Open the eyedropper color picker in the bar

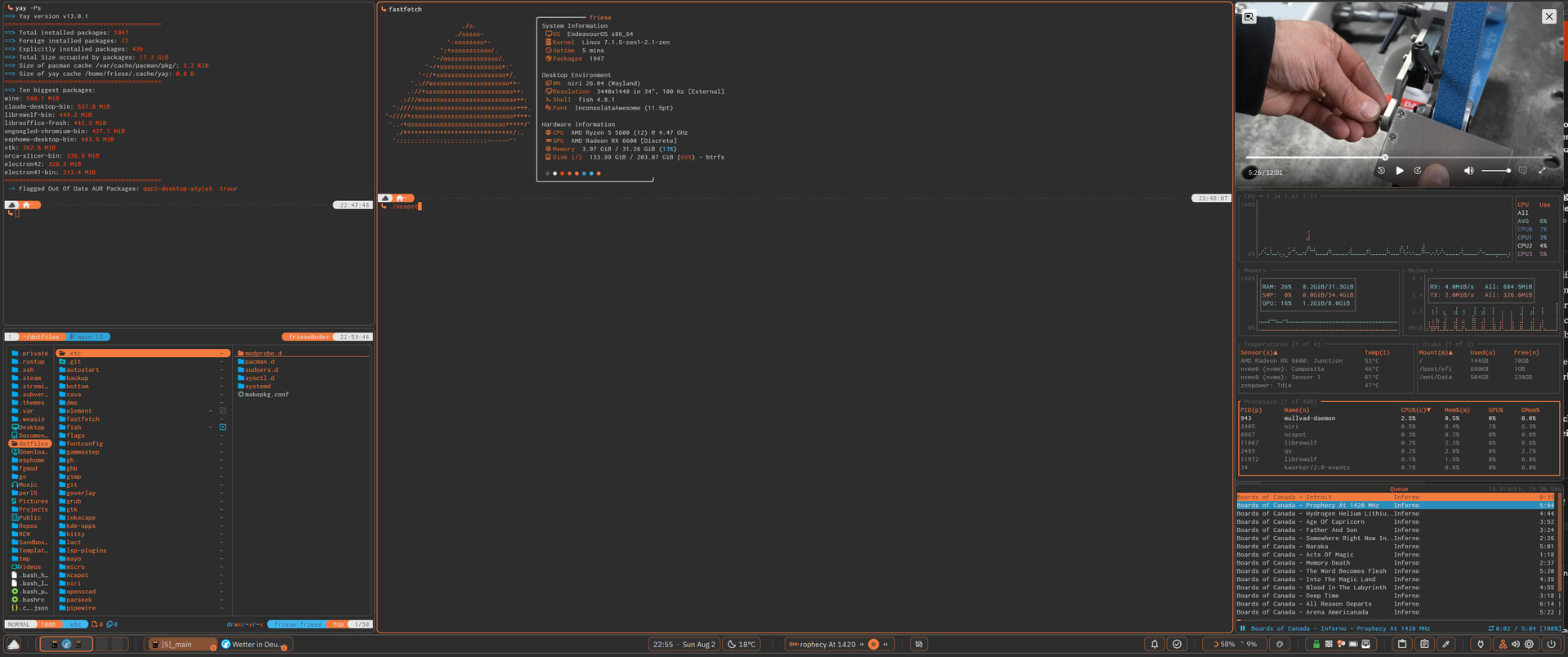click(x=1445, y=644)
